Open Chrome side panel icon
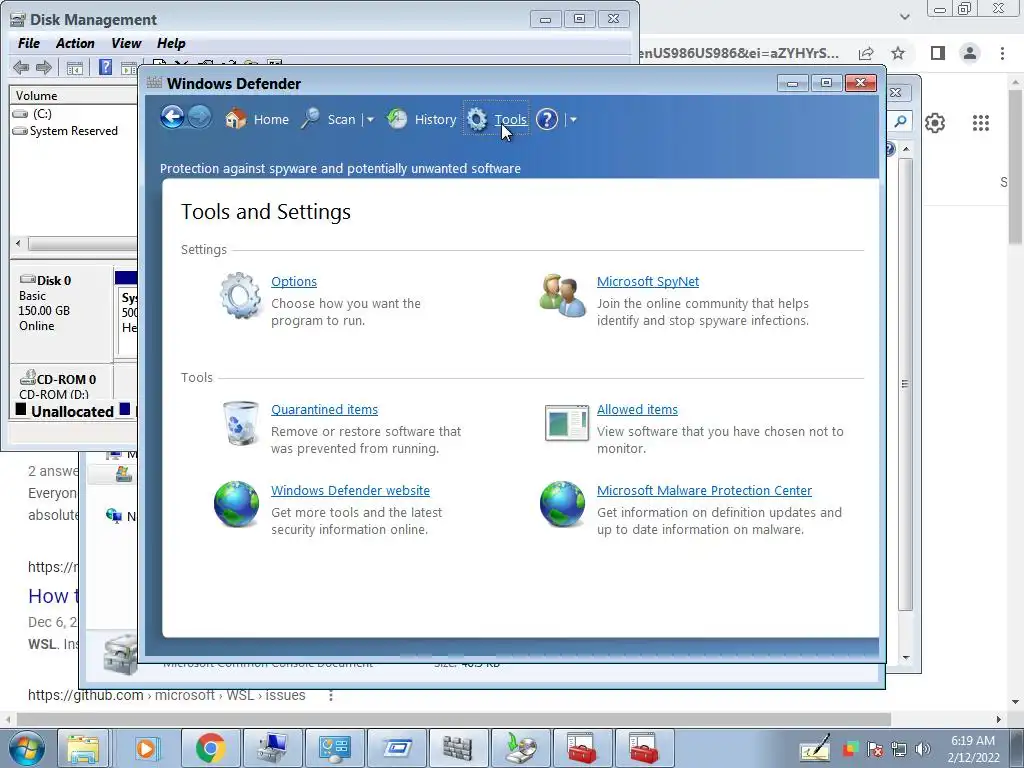The image size is (1024, 768). 938,53
